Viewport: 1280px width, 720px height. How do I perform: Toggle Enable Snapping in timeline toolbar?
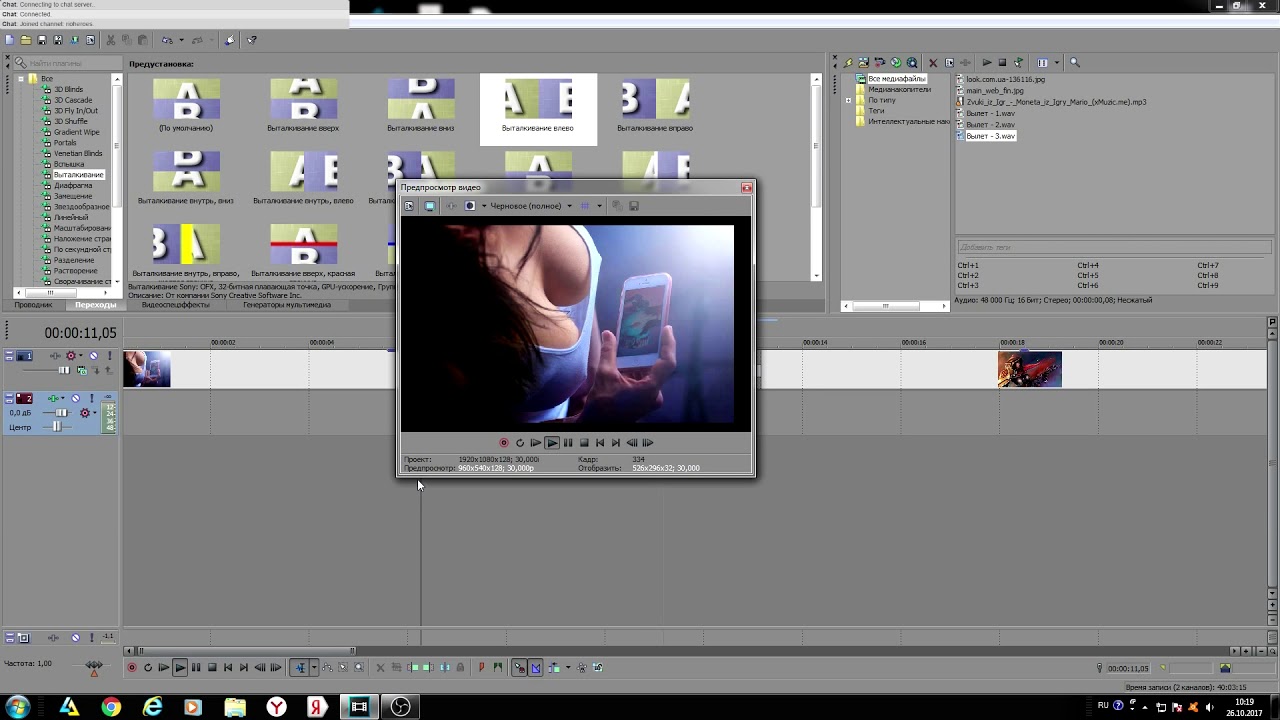click(x=519, y=668)
